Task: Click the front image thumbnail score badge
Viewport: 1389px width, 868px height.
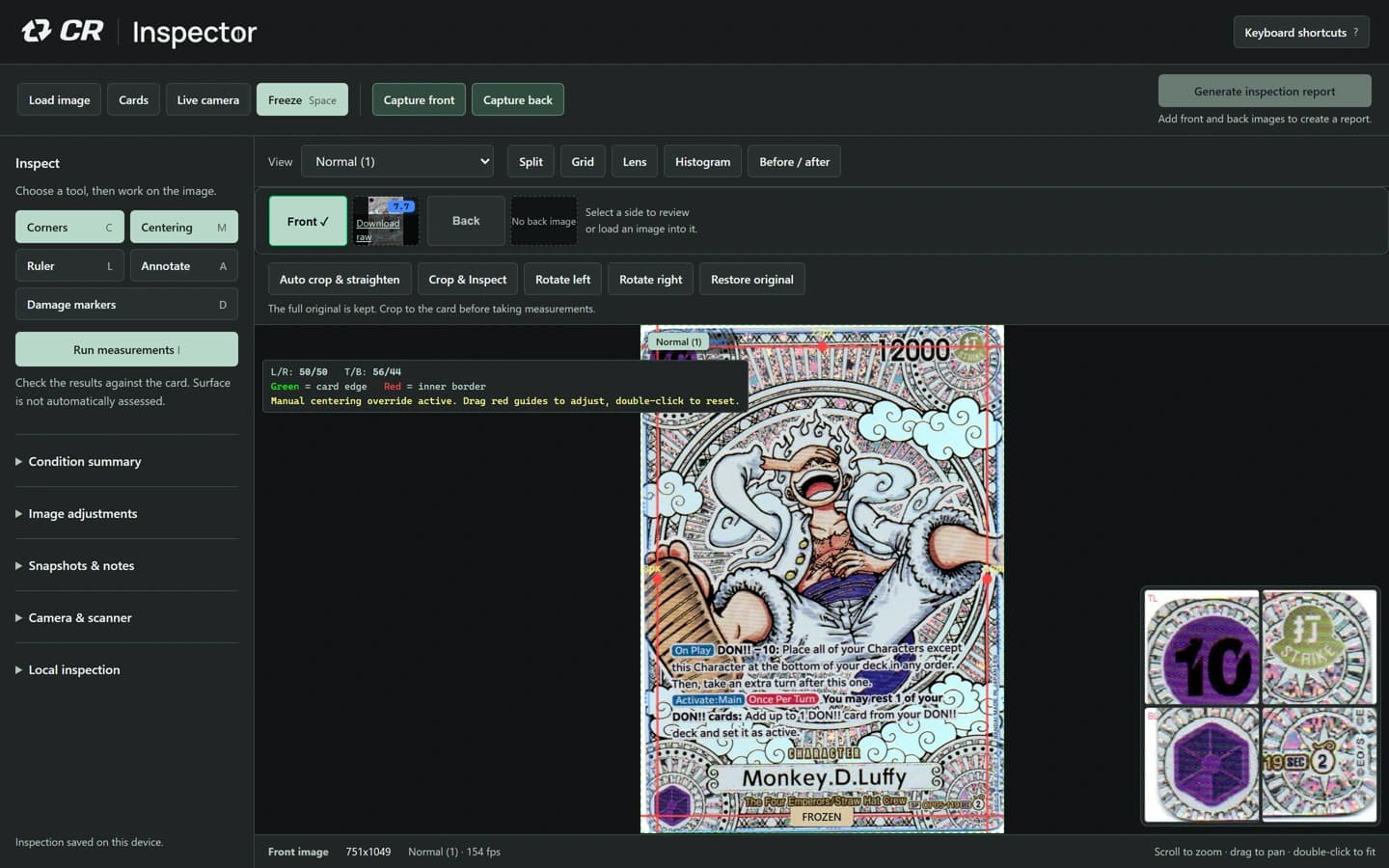Action: [402, 205]
